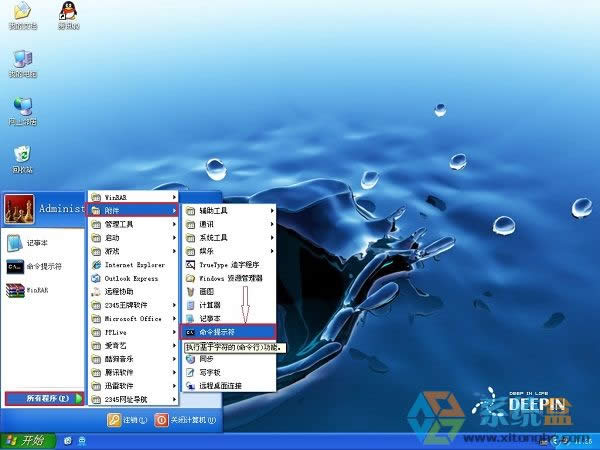600x450 pixels.
Task: Open the 我的文档 desktop icon
Action: click(21, 13)
